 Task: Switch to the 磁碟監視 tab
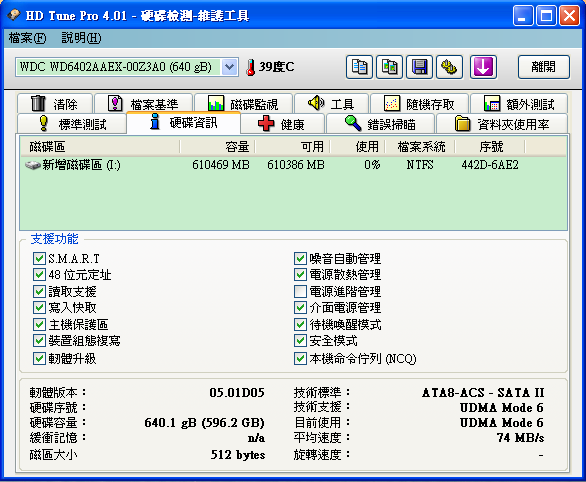[243, 103]
